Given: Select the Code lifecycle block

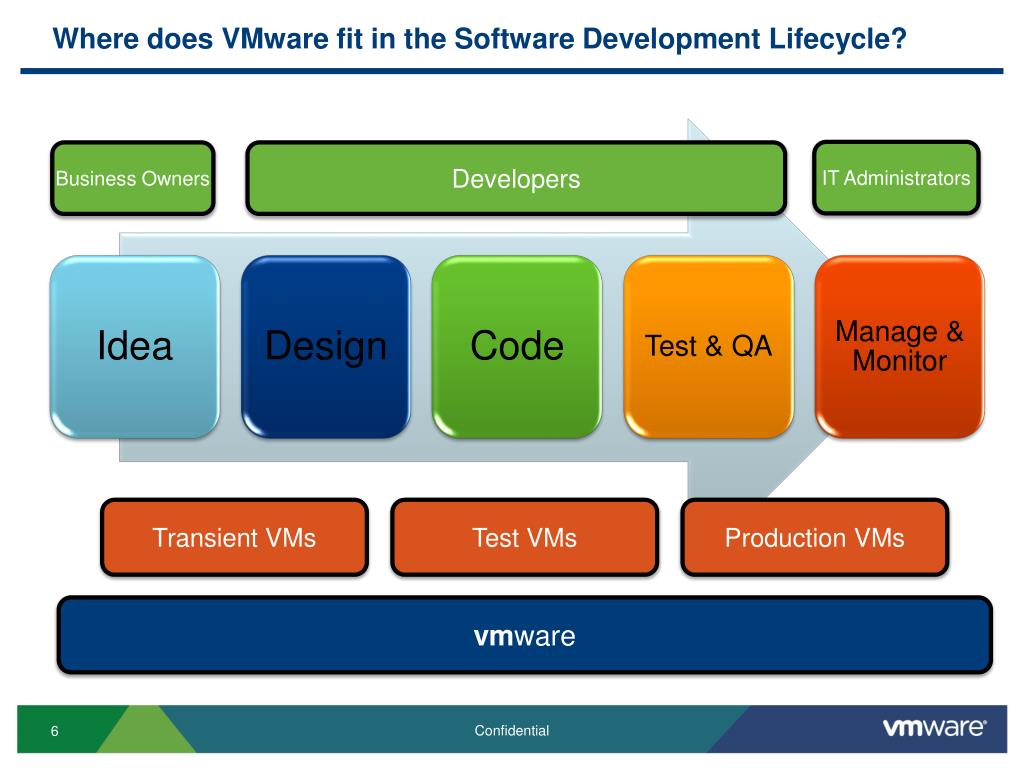Looking at the screenshot, I should (x=517, y=346).
